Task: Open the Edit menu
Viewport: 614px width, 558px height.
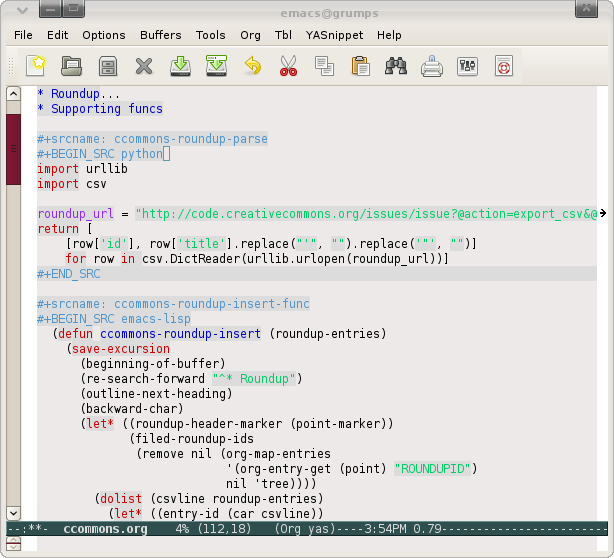Action: coord(58,35)
